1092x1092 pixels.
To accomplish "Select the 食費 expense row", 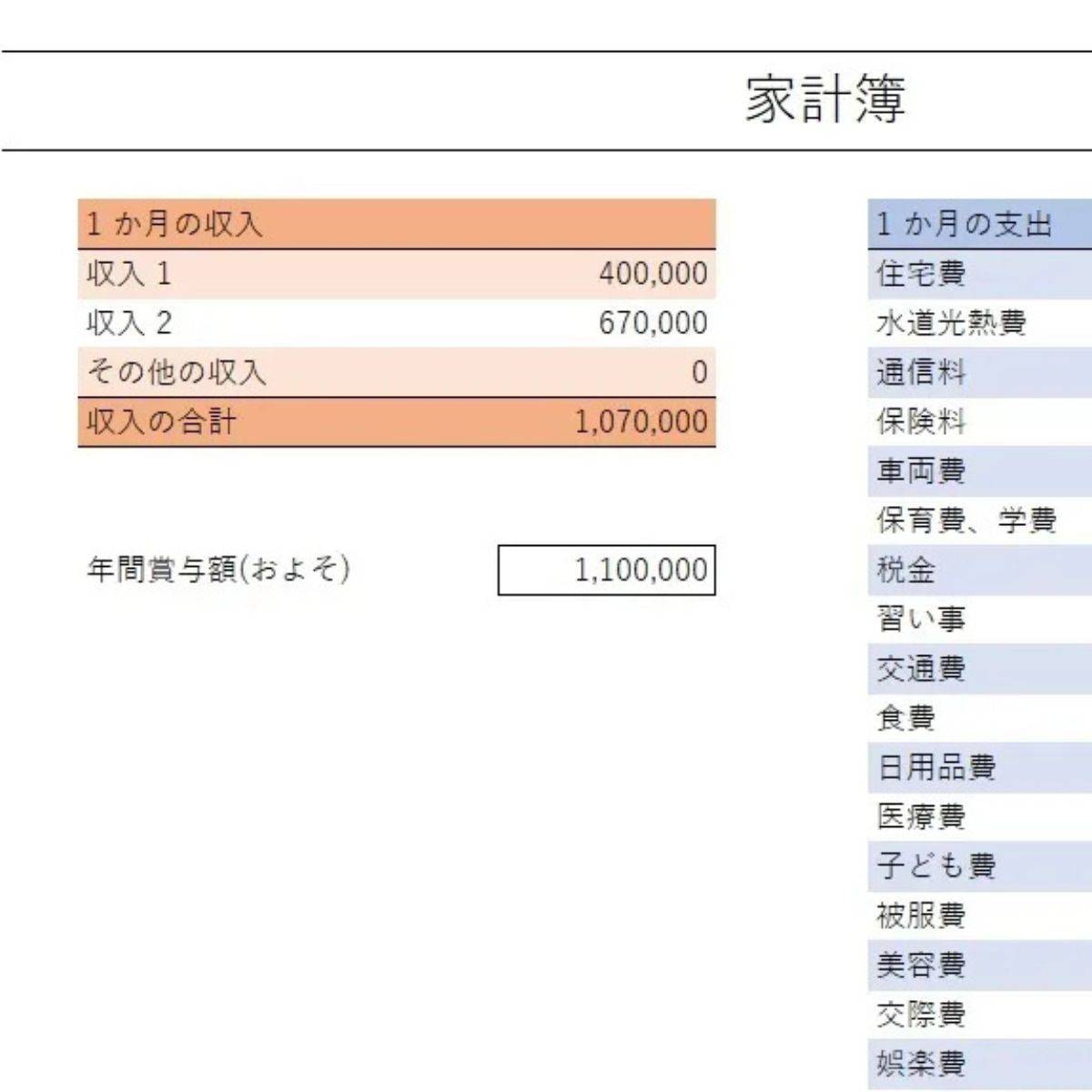I will [x=980, y=719].
